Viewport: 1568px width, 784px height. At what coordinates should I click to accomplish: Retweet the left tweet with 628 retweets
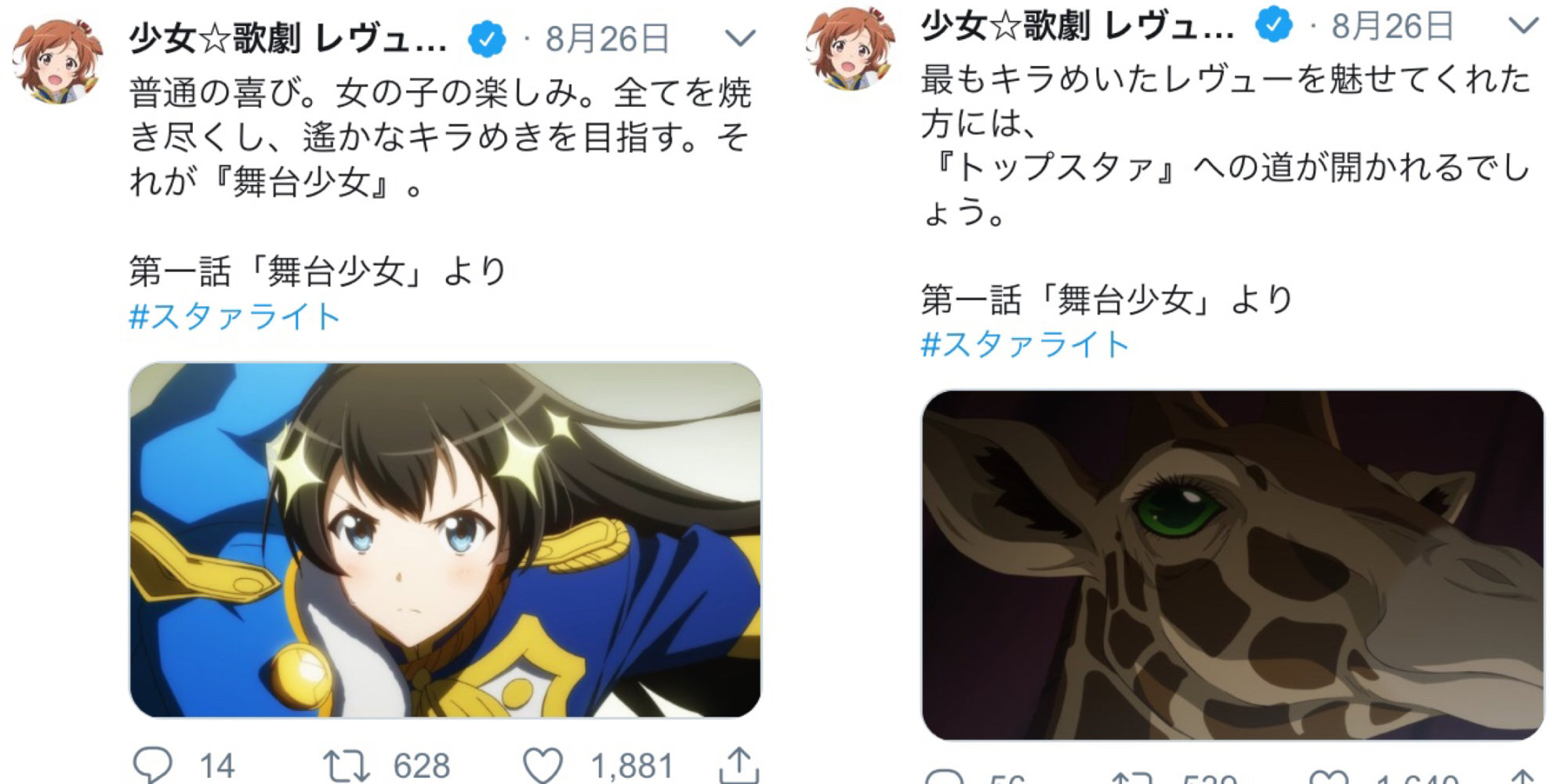pyautogui.click(x=346, y=766)
